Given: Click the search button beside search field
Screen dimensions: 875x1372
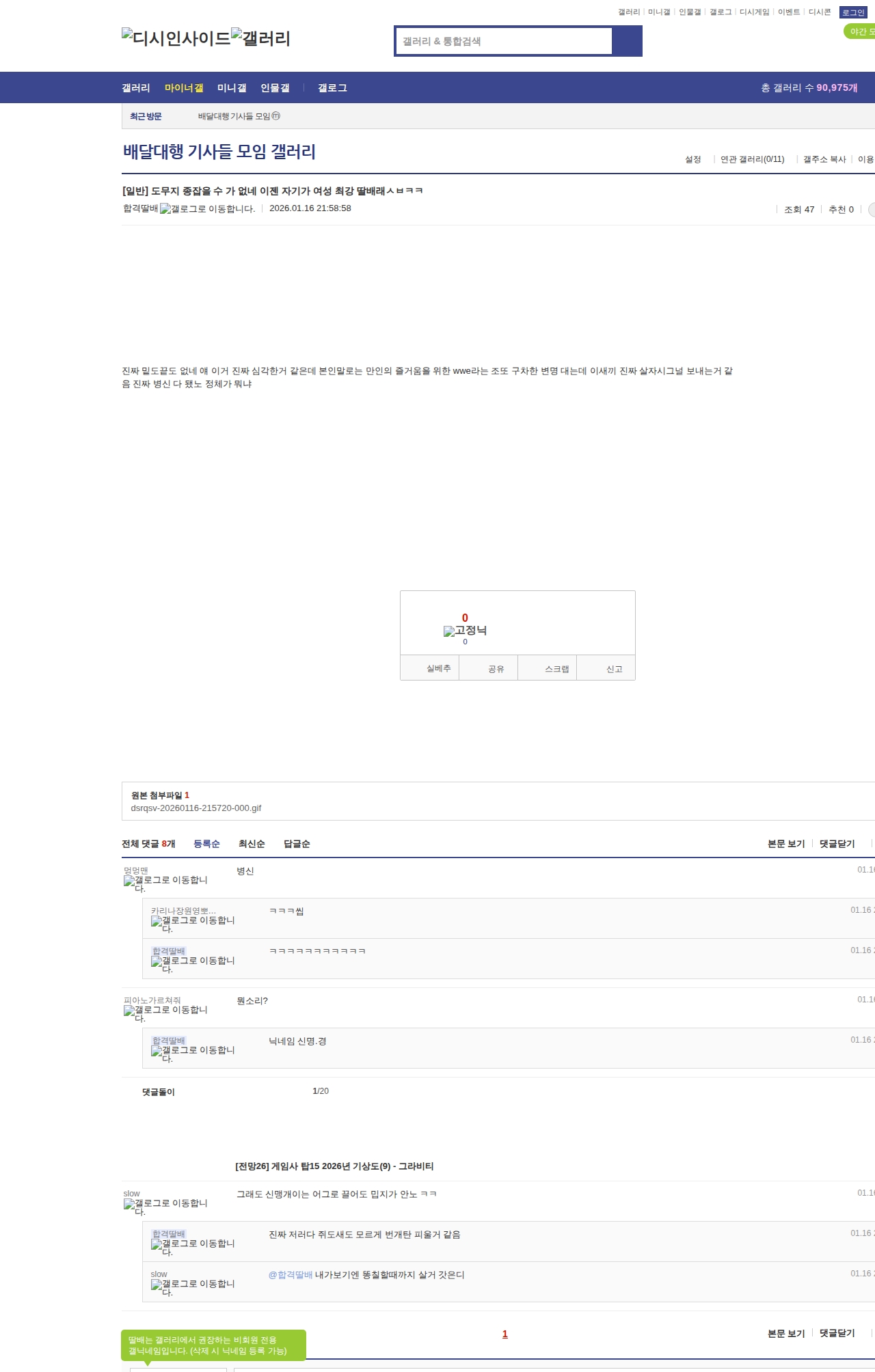Looking at the screenshot, I should click(x=627, y=41).
